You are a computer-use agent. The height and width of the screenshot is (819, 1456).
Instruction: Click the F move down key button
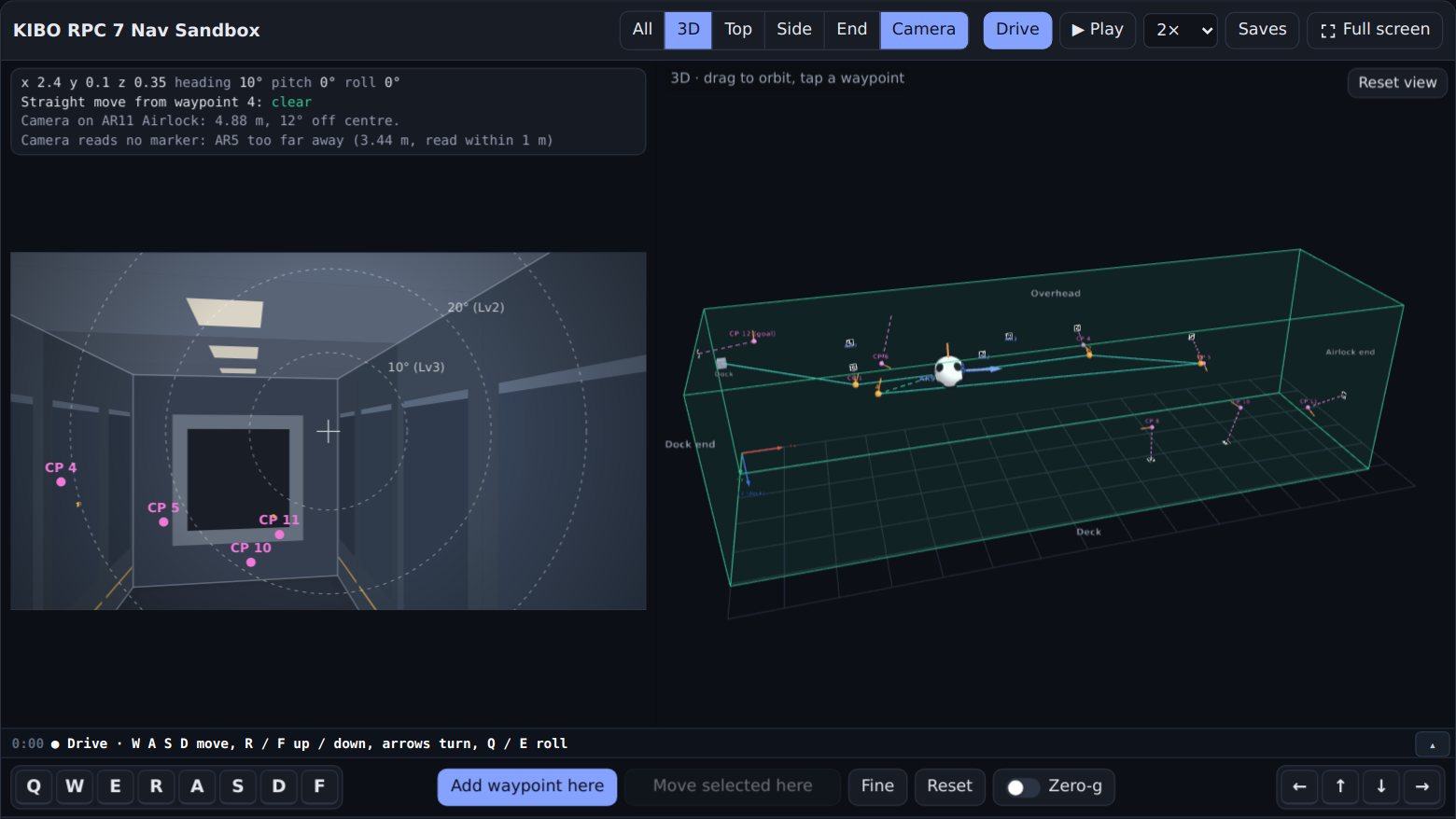tap(319, 786)
